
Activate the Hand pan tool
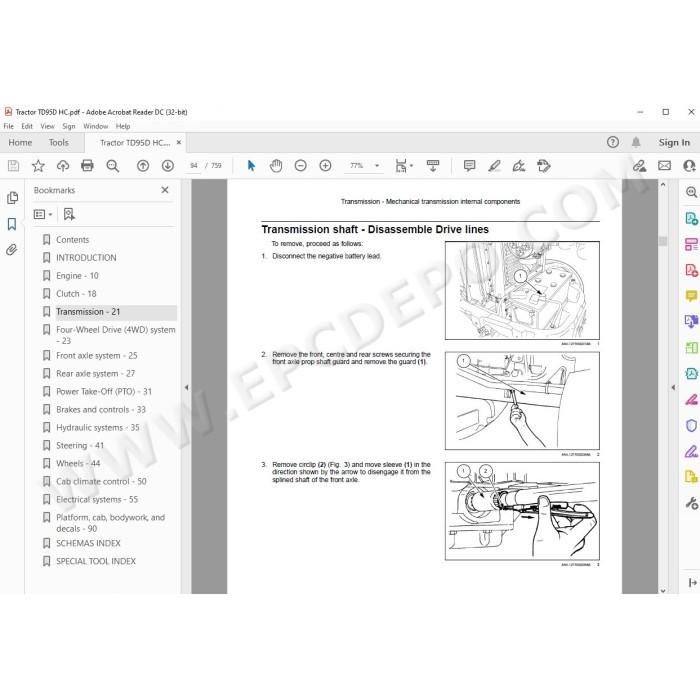[x=276, y=166]
